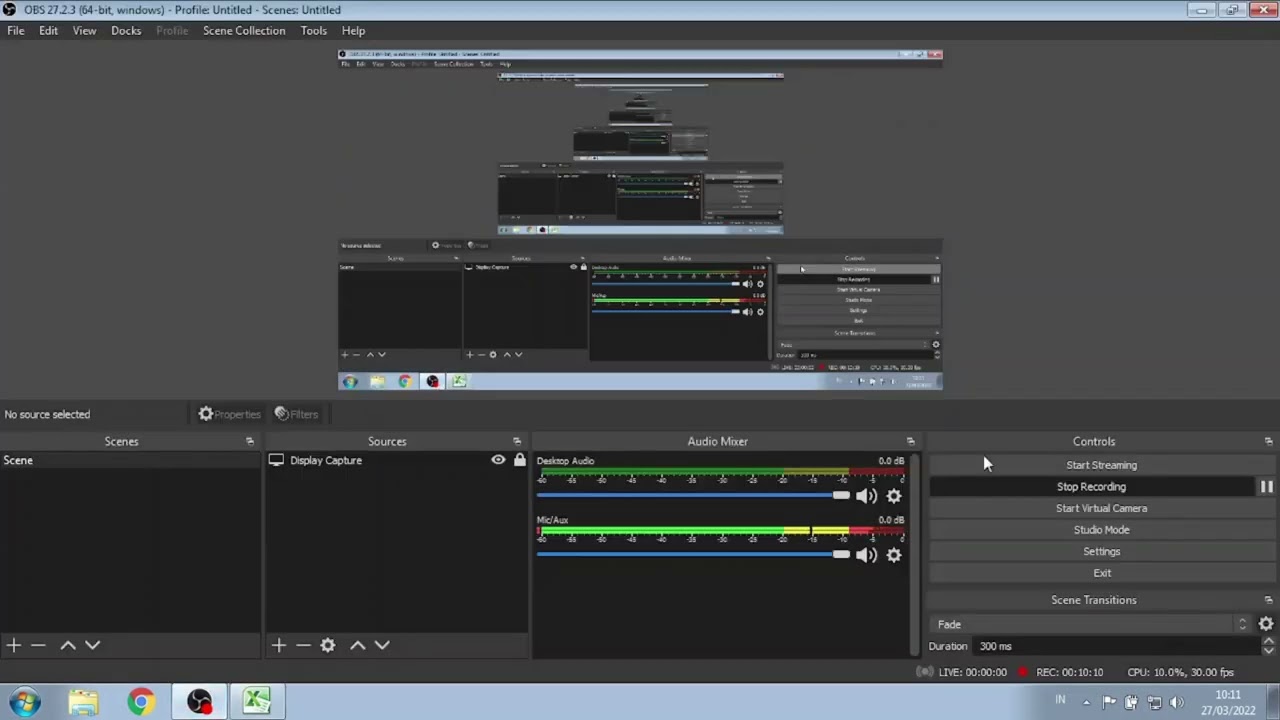Click Start Streaming button
This screenshot has height=720, width=1280.
point(1101,465)
